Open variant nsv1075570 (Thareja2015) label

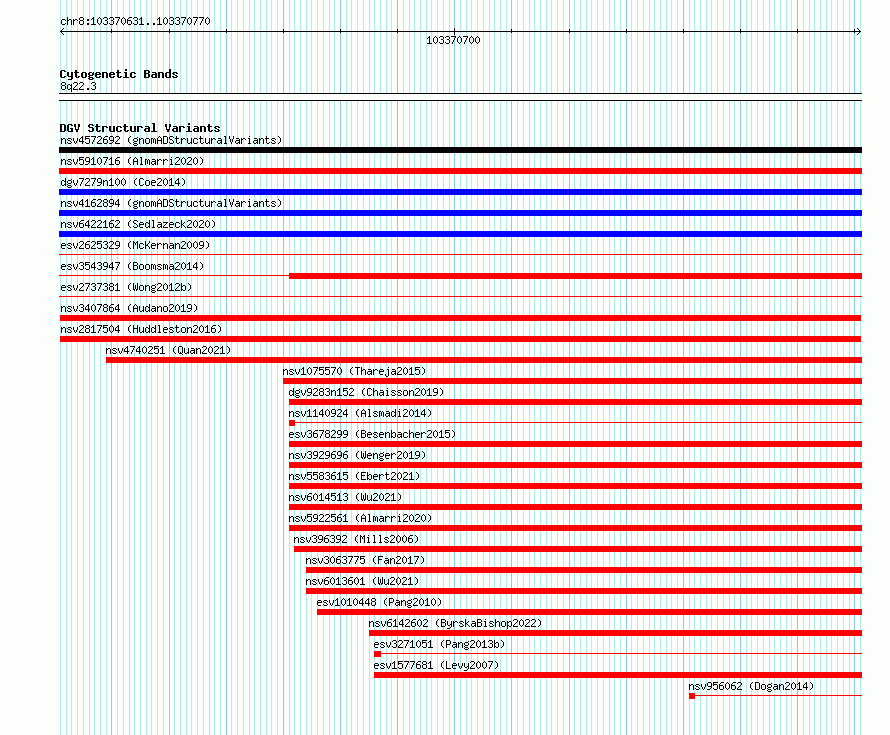[x=354, y=371]
